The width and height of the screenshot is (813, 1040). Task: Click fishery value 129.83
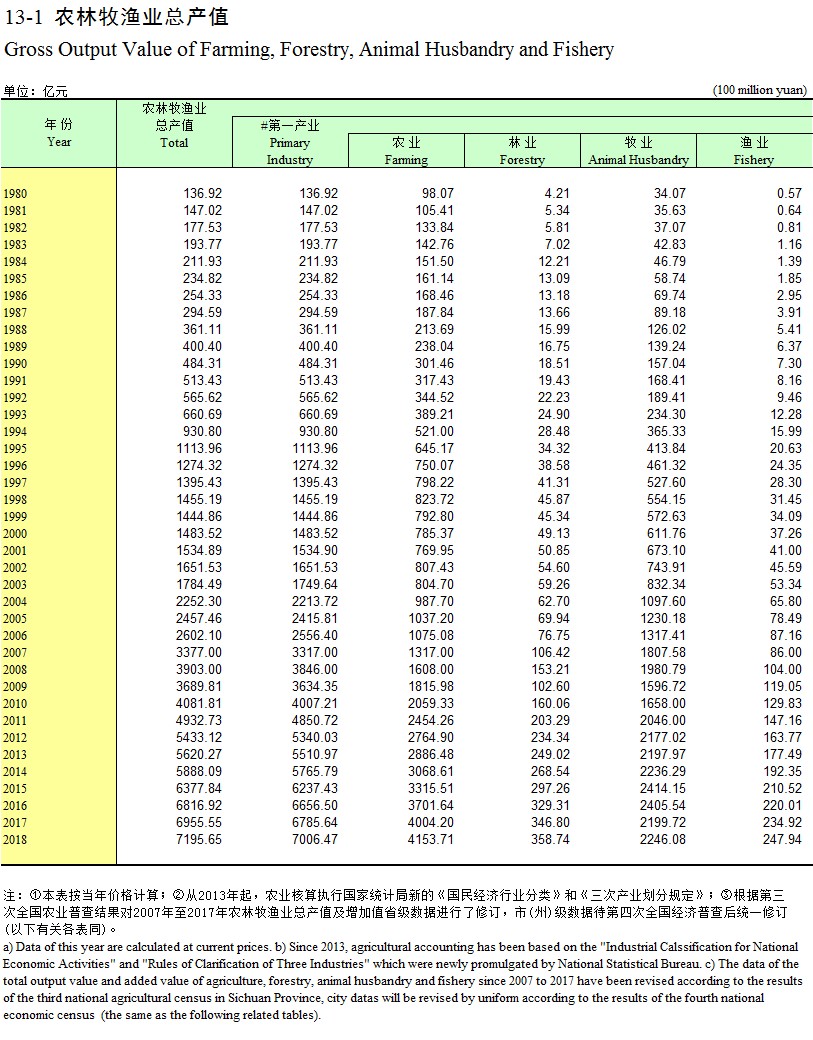coord(782,703)
